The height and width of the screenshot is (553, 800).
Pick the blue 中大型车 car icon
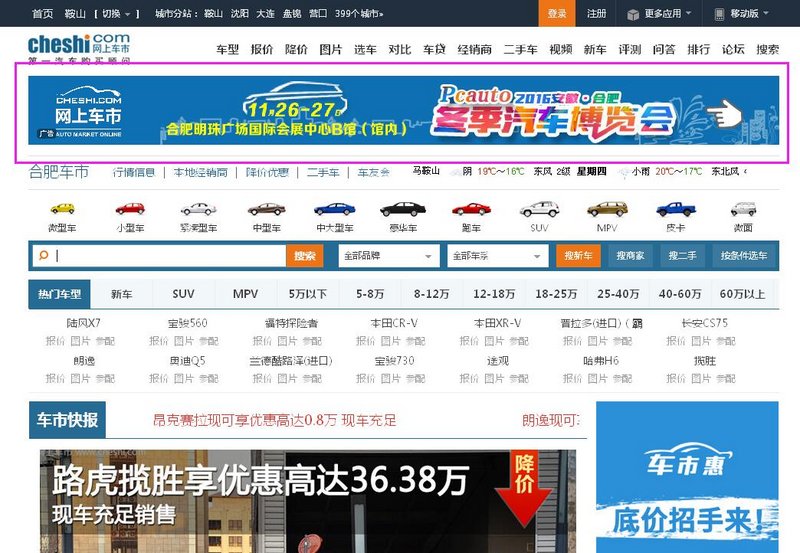pos(335,209)
